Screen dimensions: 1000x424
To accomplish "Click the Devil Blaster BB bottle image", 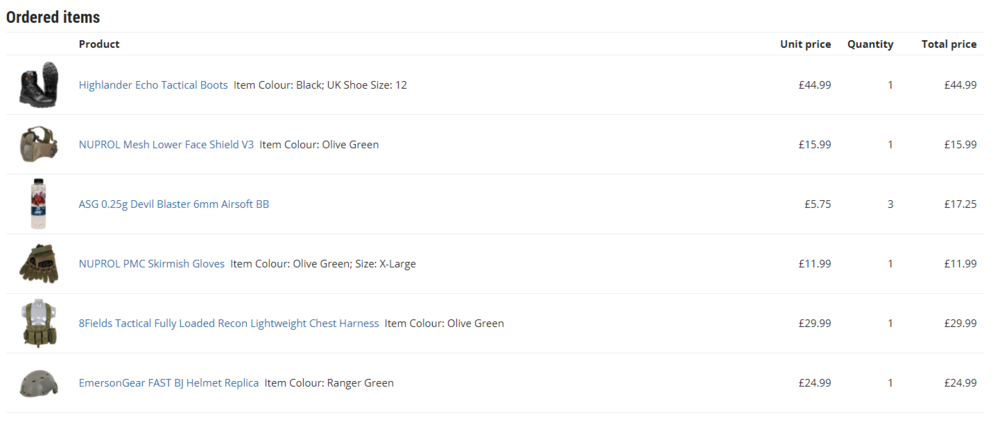I will (39, 204).
